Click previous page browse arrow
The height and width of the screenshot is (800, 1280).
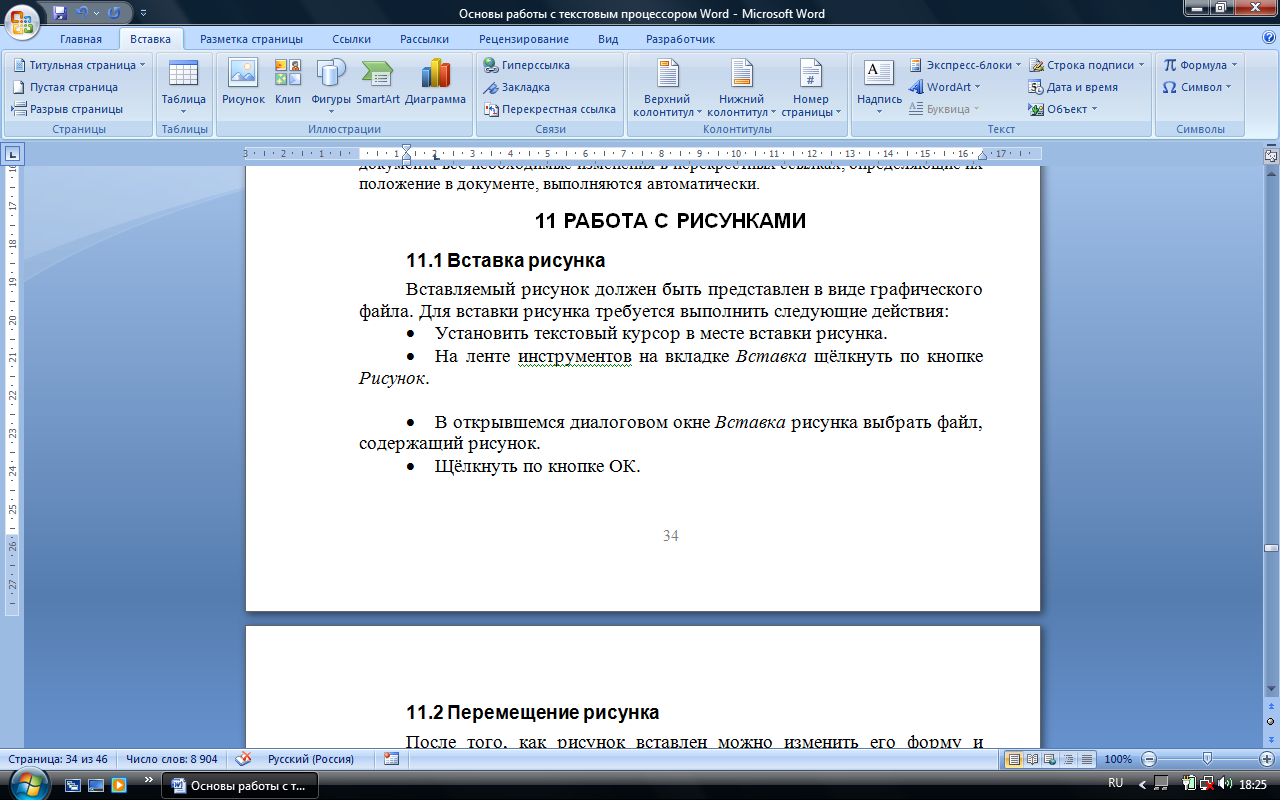pyautogui.click(x=1270, y=706)
